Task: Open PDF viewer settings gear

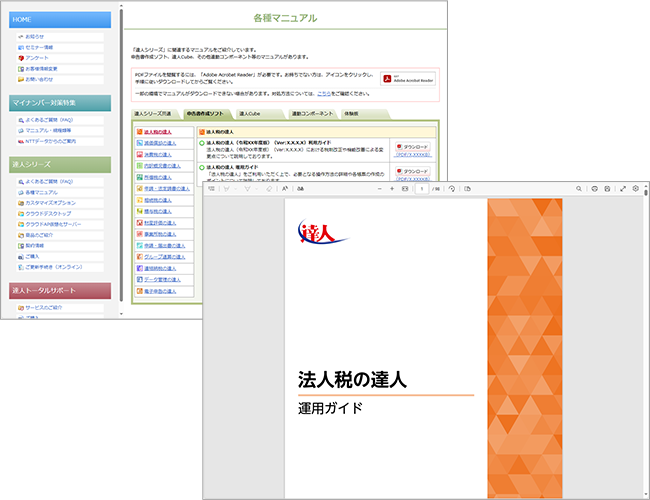Action: (635, 188)
